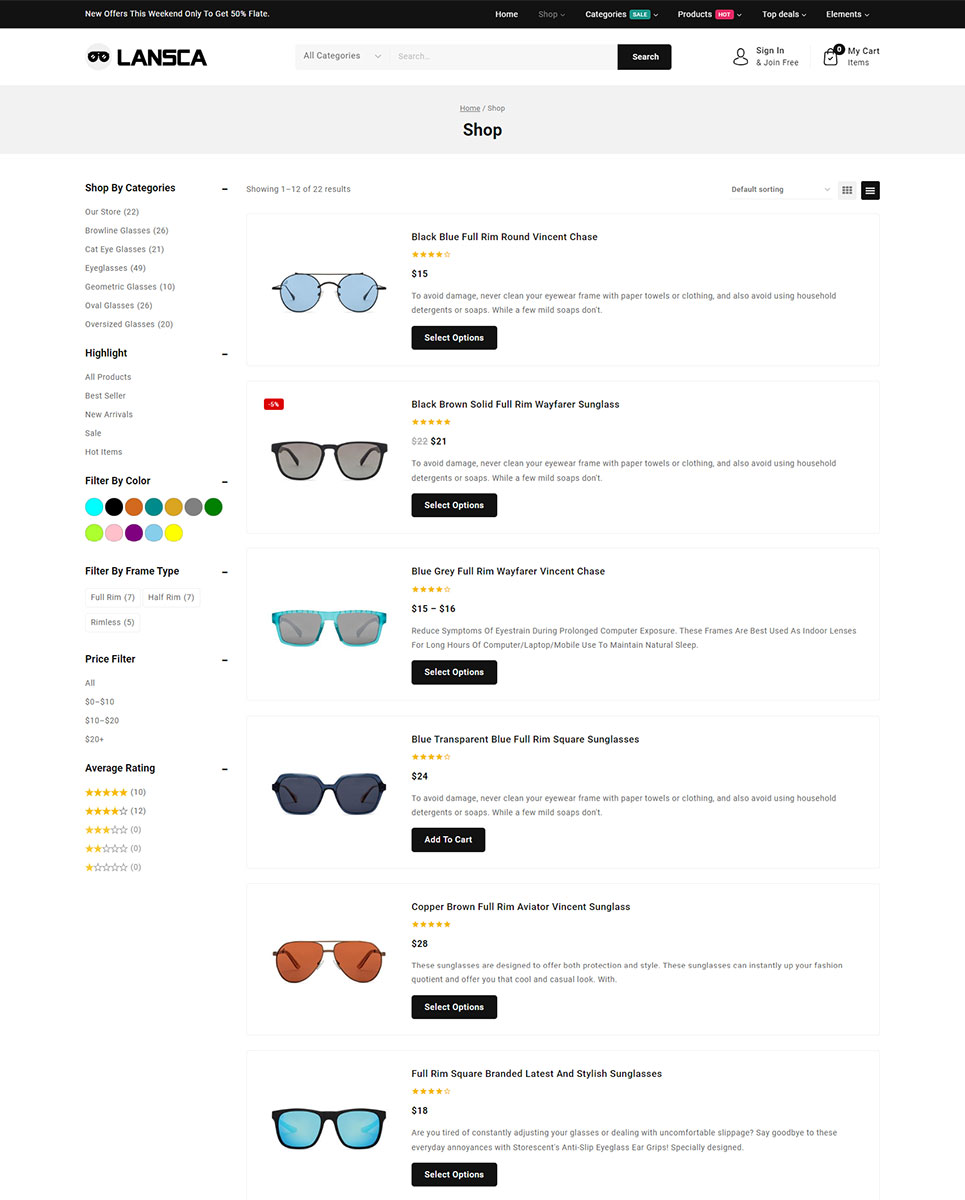The image size is (965, 1200).
Task: Add Blue Transparent sunglasses to cart
Action: point(448,840)
